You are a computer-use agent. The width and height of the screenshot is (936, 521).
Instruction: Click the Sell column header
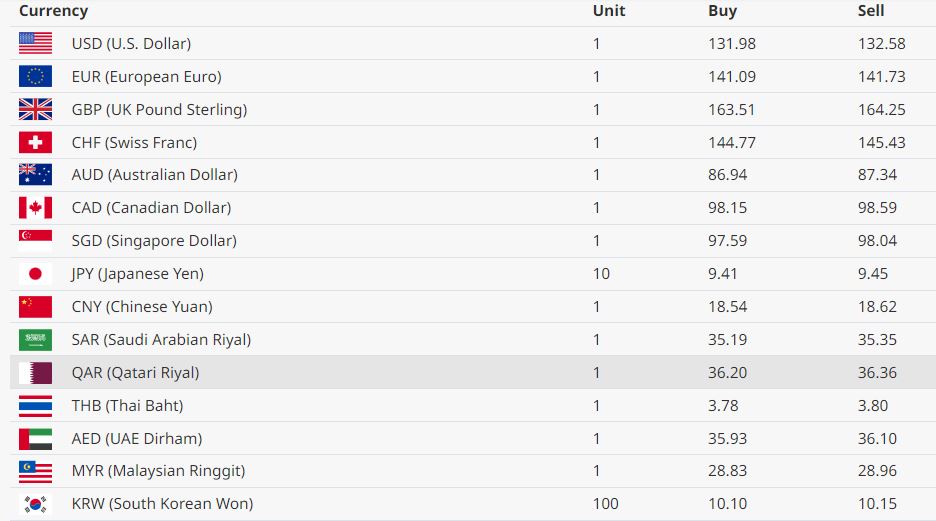coord(871,11)
